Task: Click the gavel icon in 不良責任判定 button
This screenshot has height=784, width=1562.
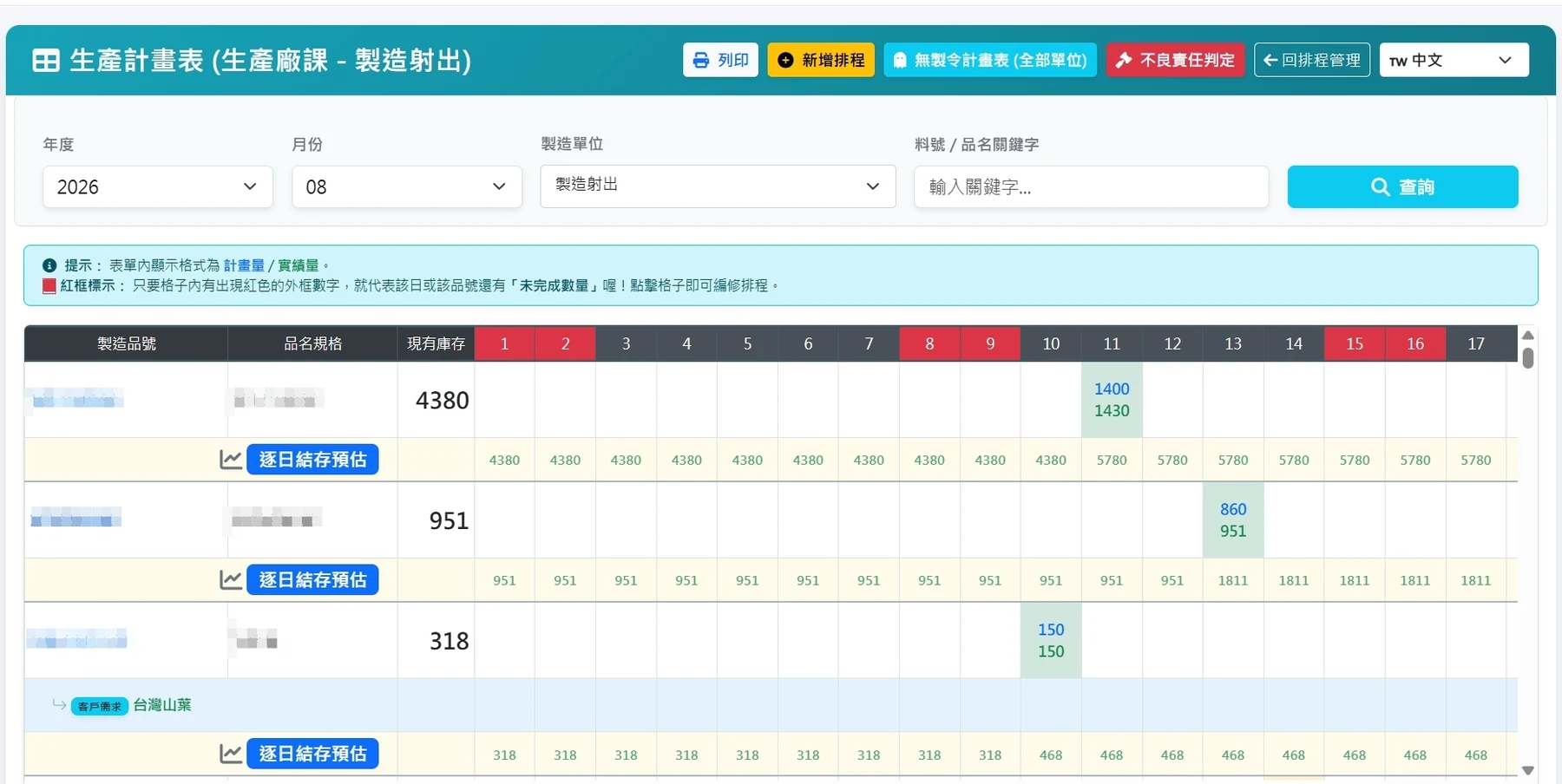Action: [1124, 60]
